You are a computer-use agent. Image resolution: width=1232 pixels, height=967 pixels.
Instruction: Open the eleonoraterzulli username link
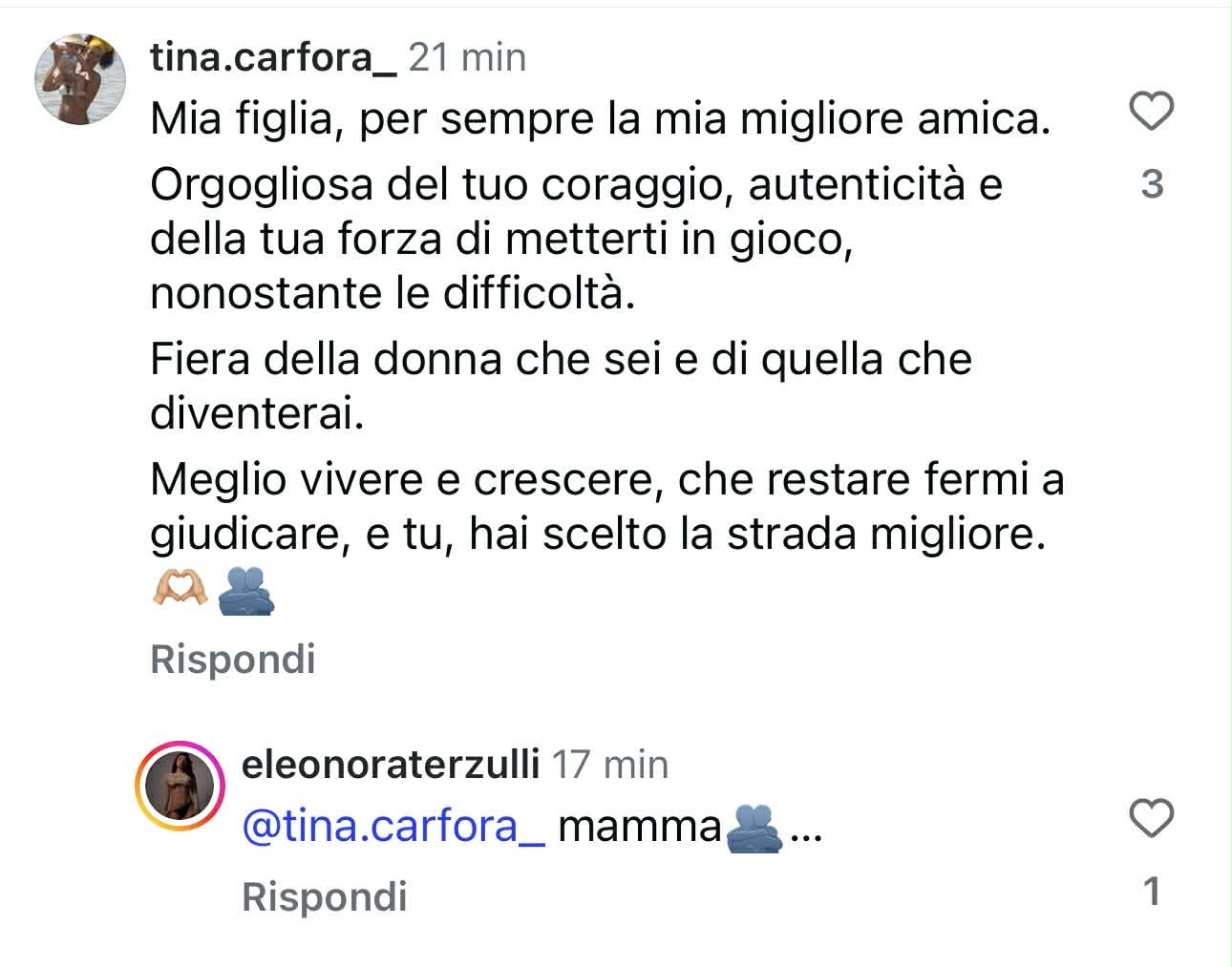(391, 765)
